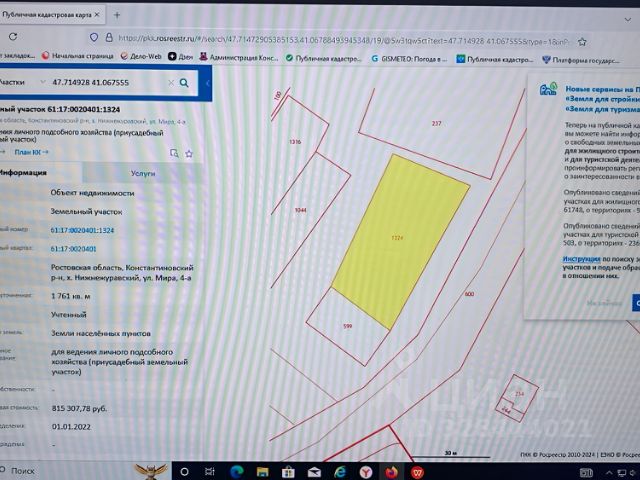The image size is (640, 480).
Task: Click the Учтенный status text
Action: pos(69,314)
